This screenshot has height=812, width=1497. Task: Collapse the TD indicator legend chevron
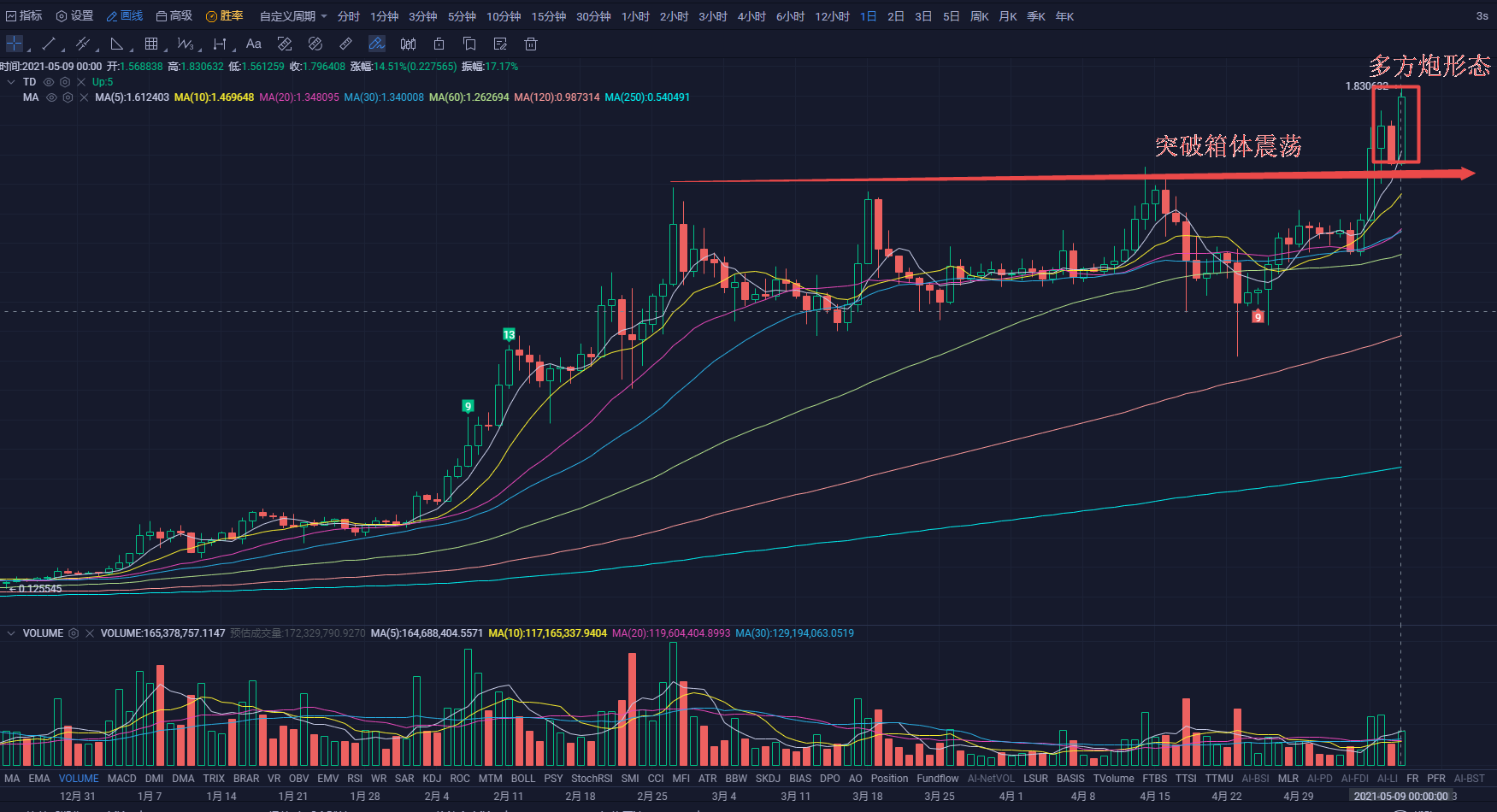pos(11,82)
